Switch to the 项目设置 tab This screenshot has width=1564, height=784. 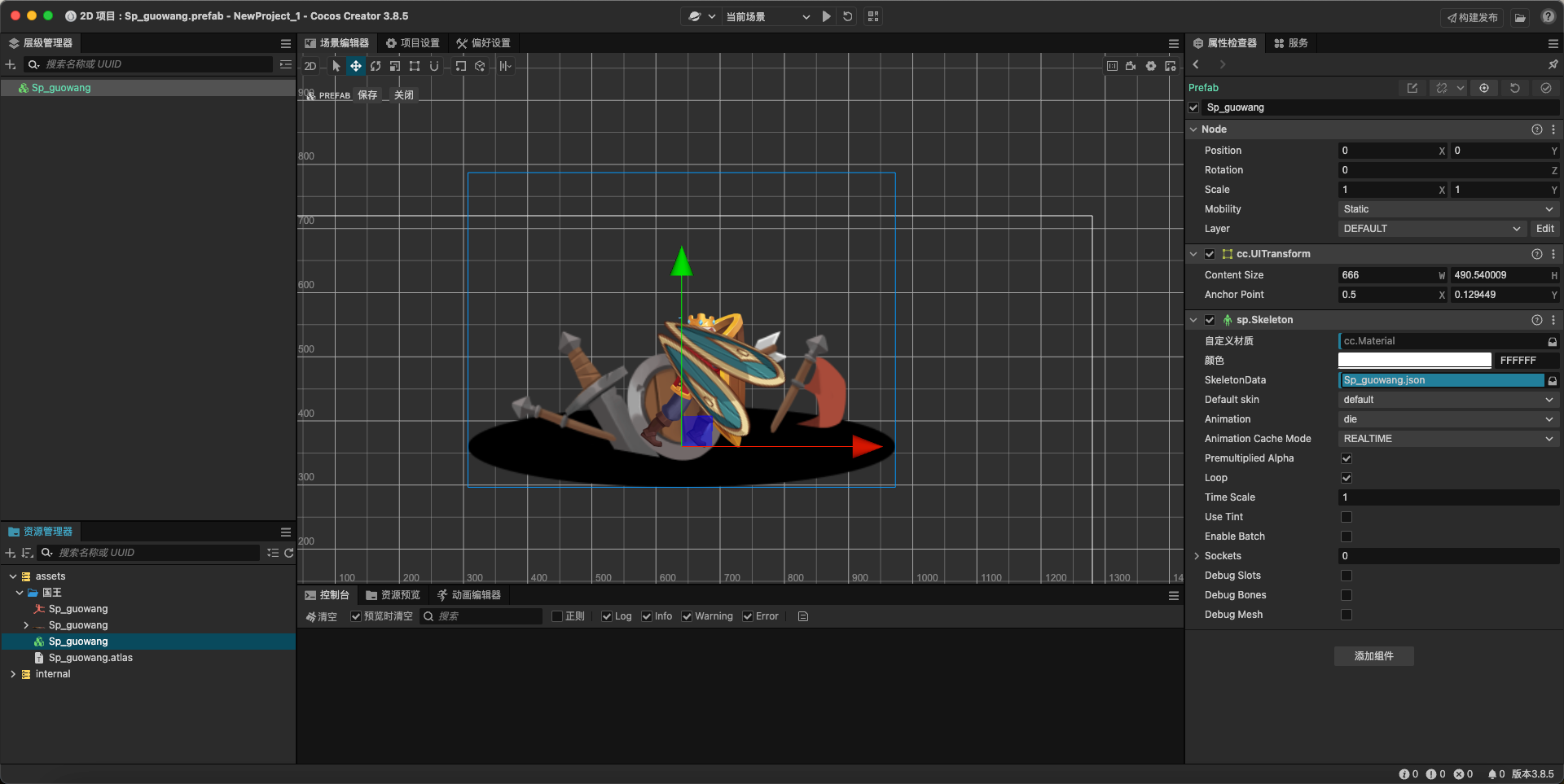pos(413,43)
